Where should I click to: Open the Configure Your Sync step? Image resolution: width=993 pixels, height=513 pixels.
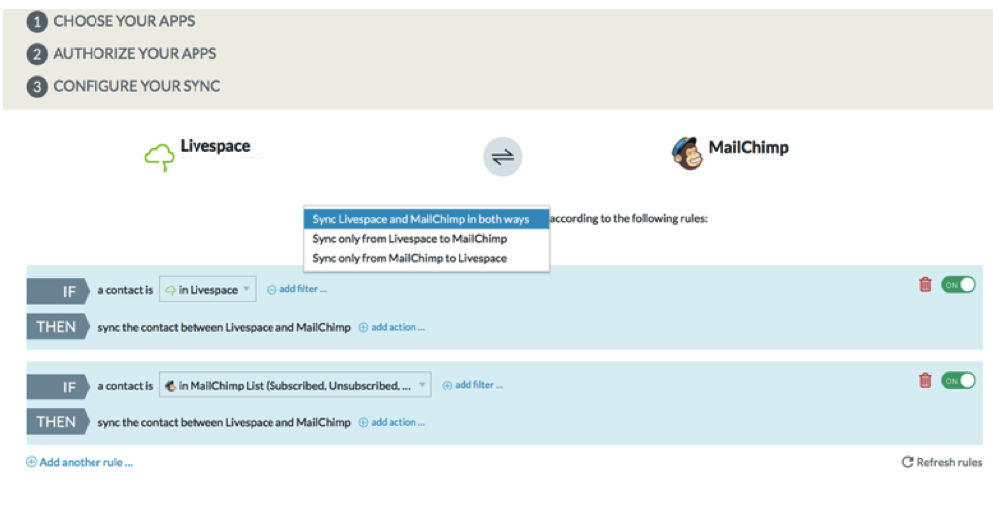coord(137,86)
